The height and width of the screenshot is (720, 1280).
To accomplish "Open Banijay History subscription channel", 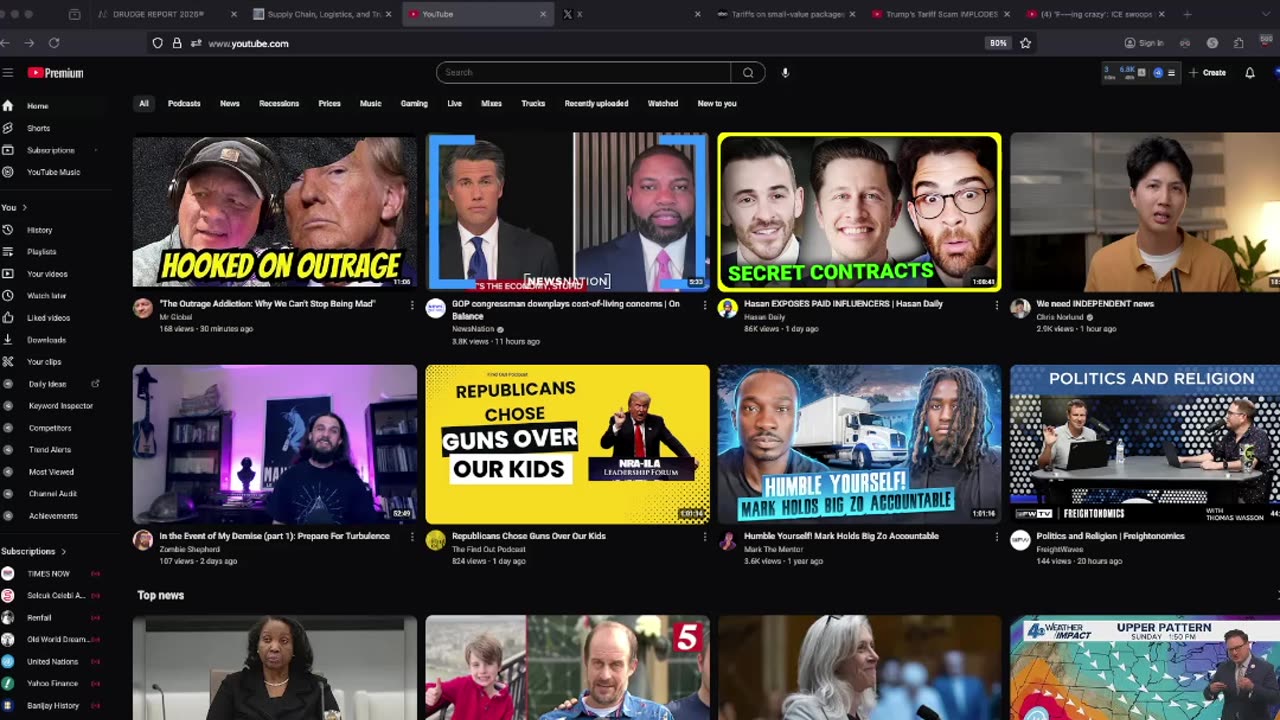I will (x=52, y=706).
